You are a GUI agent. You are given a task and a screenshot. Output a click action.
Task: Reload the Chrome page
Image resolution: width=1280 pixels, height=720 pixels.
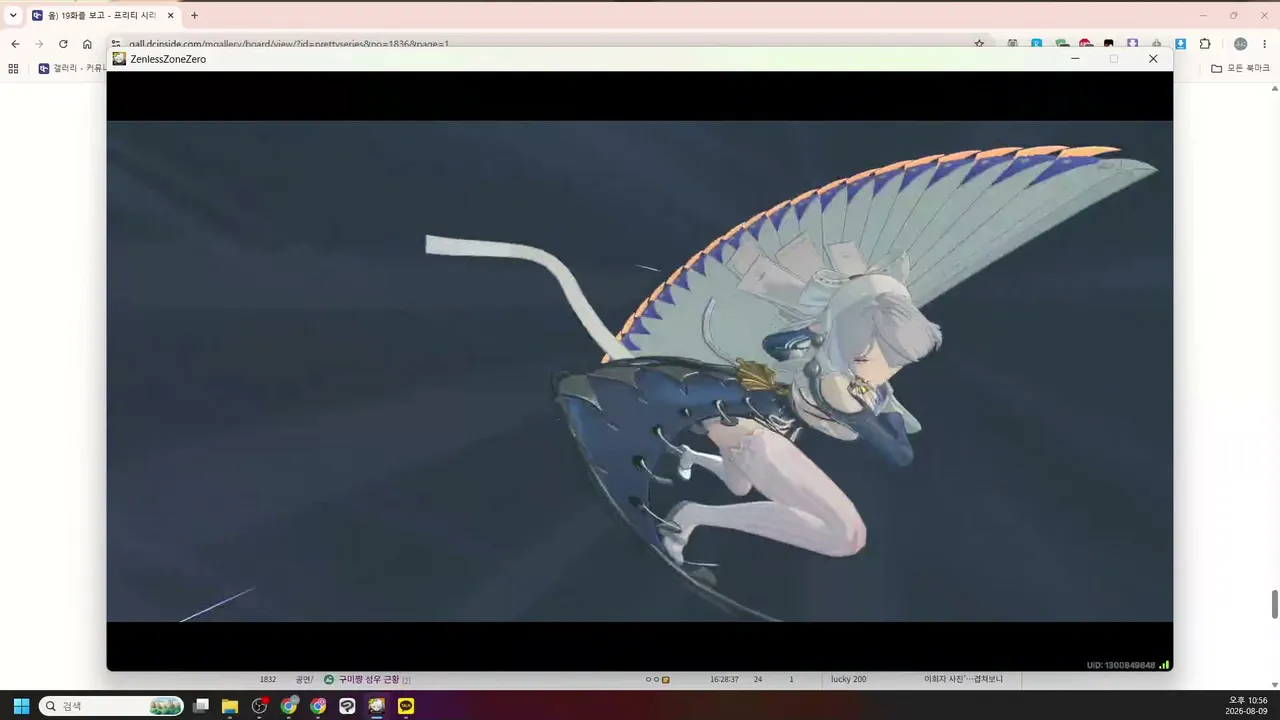pyautogui.click(x=63, y=44)
